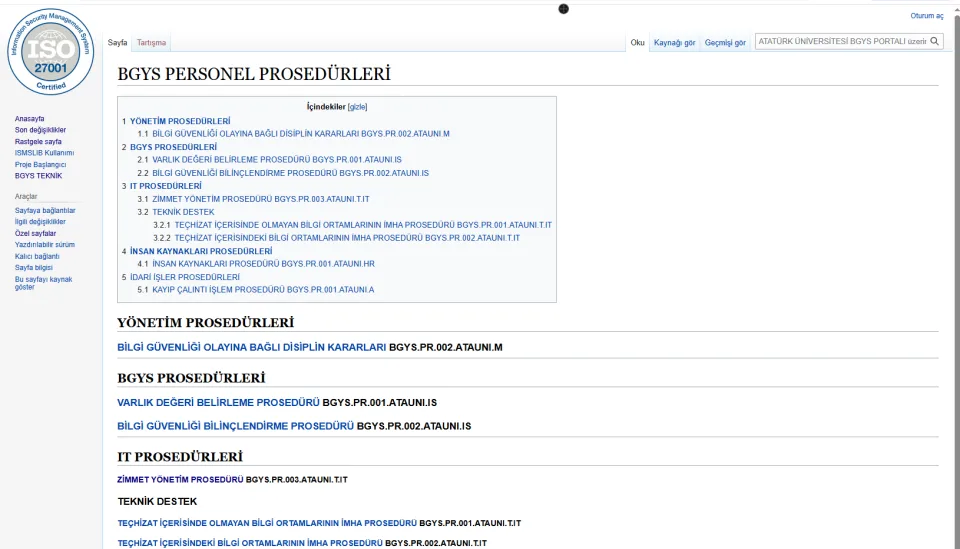Click the BGYS PROSEDÜRLERİ section heading in body
Image resolution: width=960 pixels, height=549 pixels.
point(191,378)
